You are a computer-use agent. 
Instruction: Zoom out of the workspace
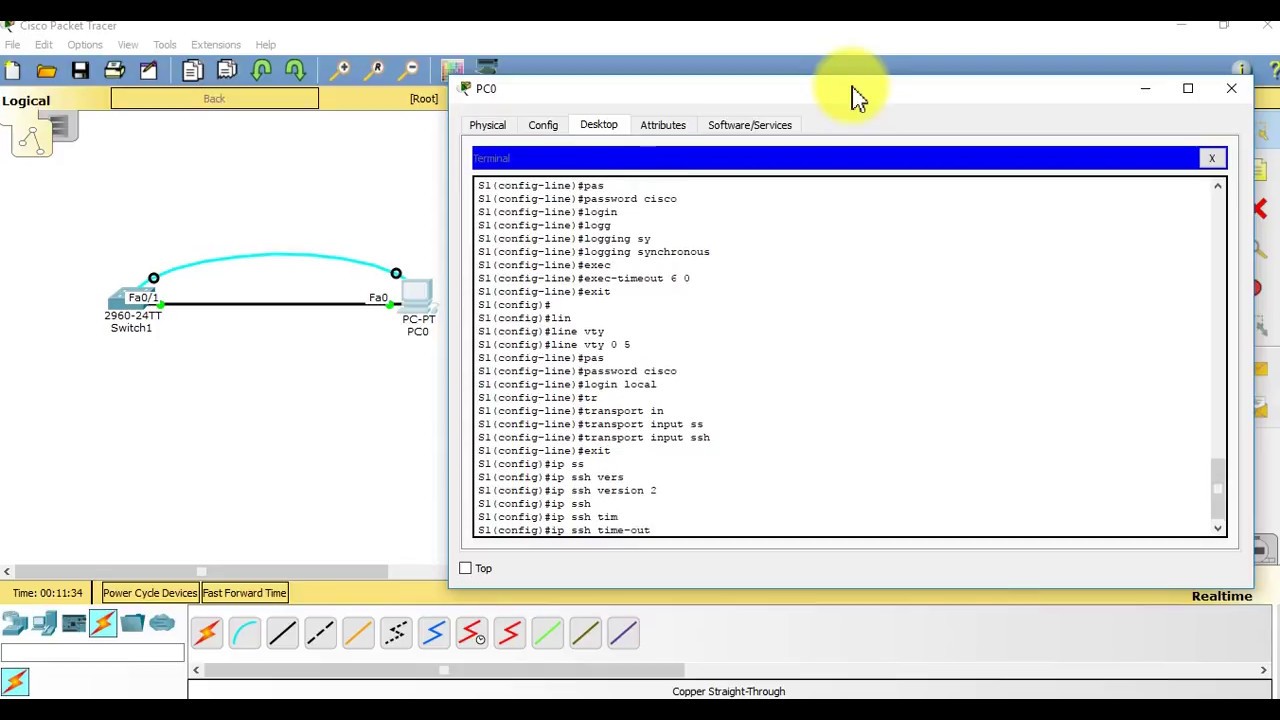coord(410,70)
